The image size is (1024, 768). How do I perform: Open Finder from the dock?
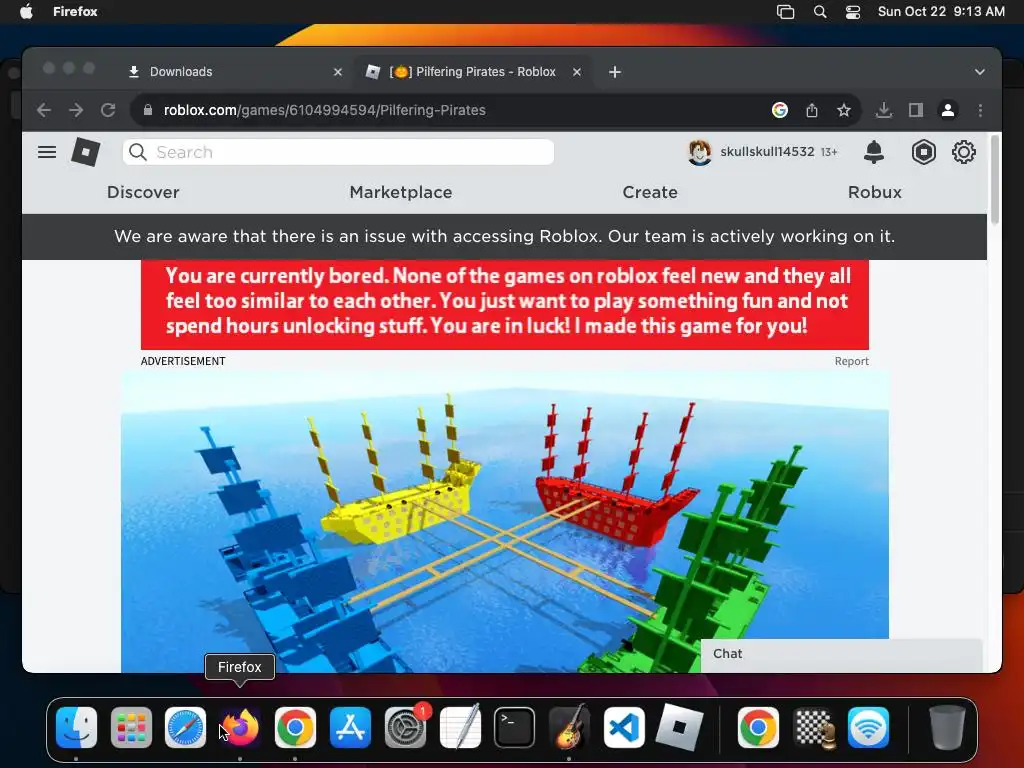(76, 728)
